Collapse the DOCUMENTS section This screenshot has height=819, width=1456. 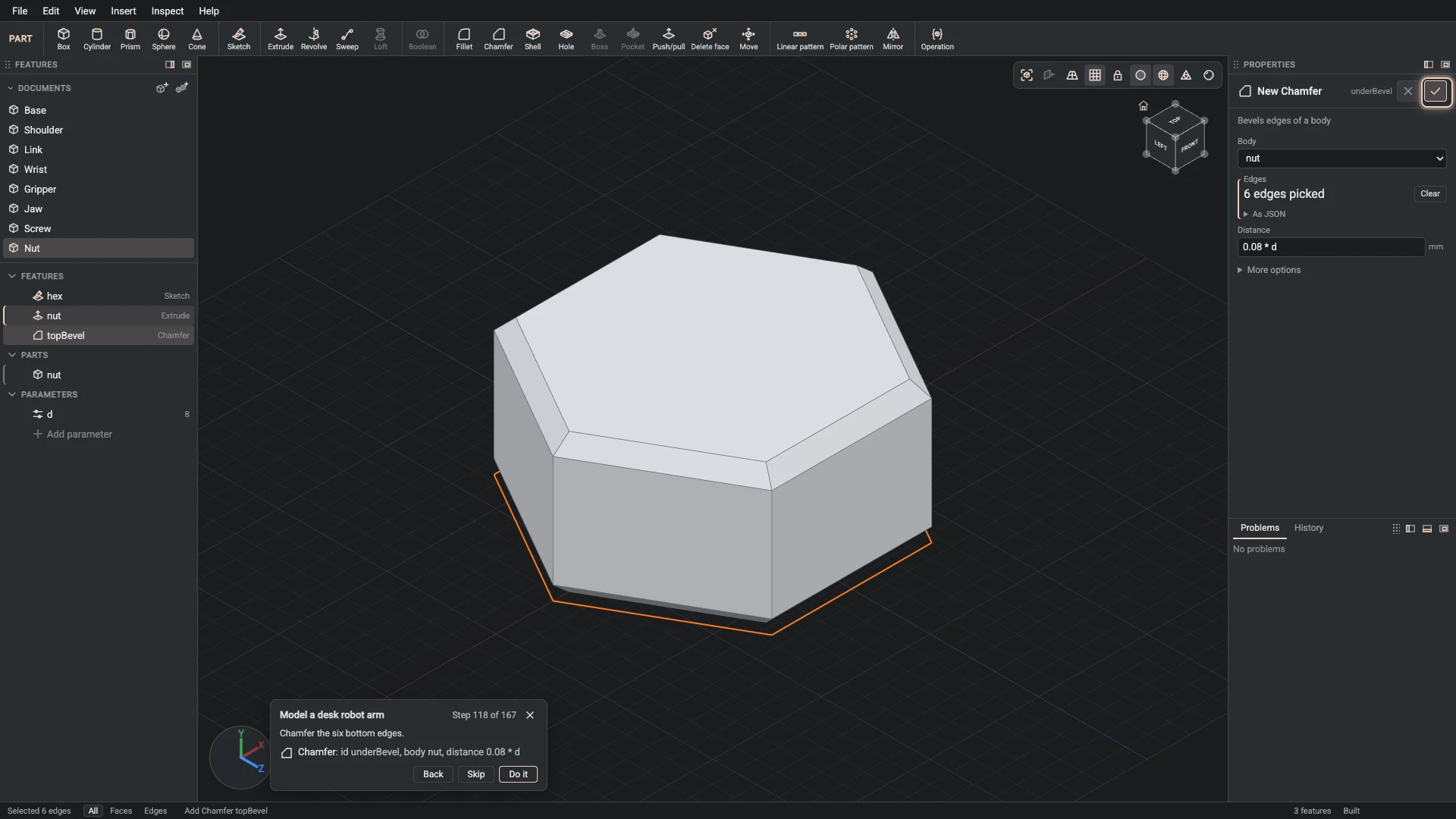(11, 88)
